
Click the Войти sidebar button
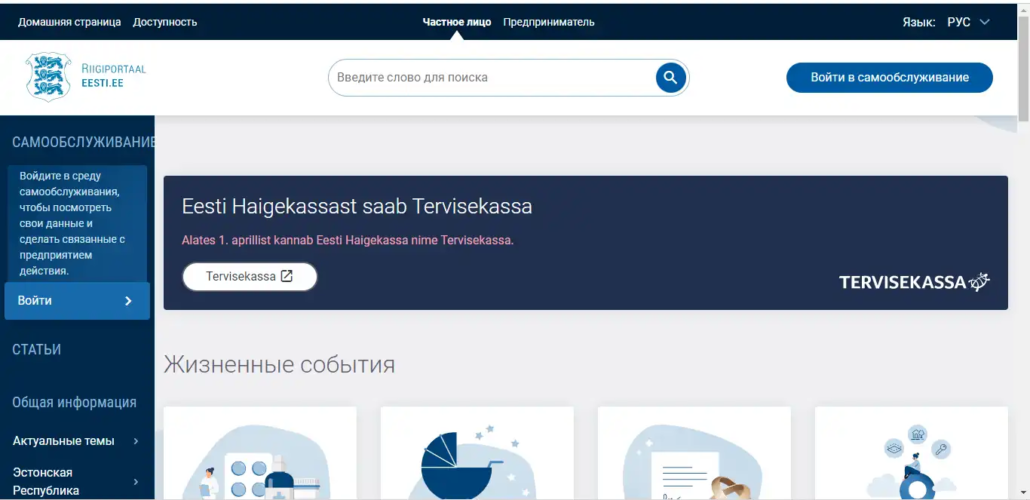[x=77, y=301]
